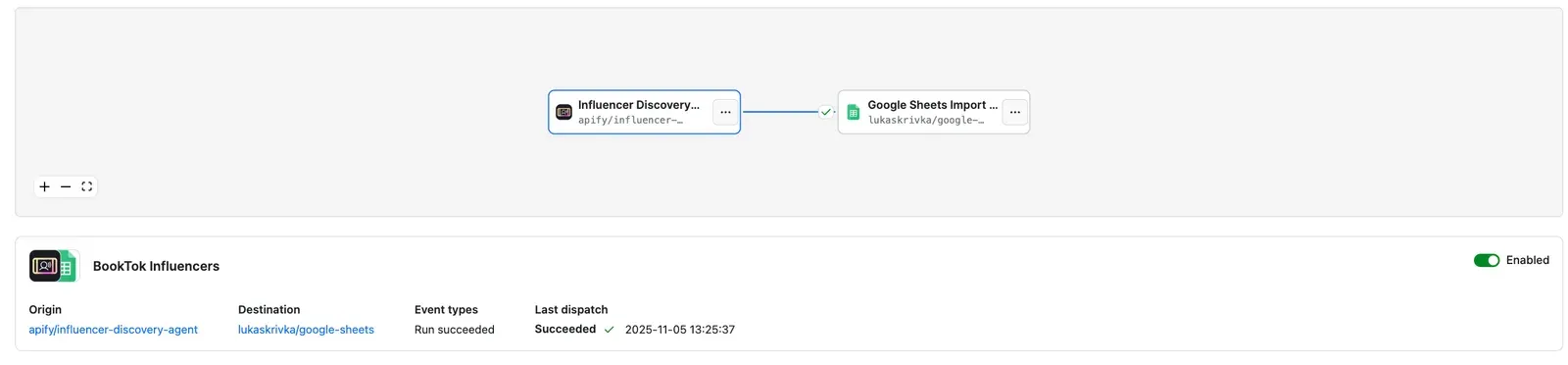Screen dimensions: 1568x365
Task: Zoom in the workflow canvas with plus icon
Action: pos(44,186)
